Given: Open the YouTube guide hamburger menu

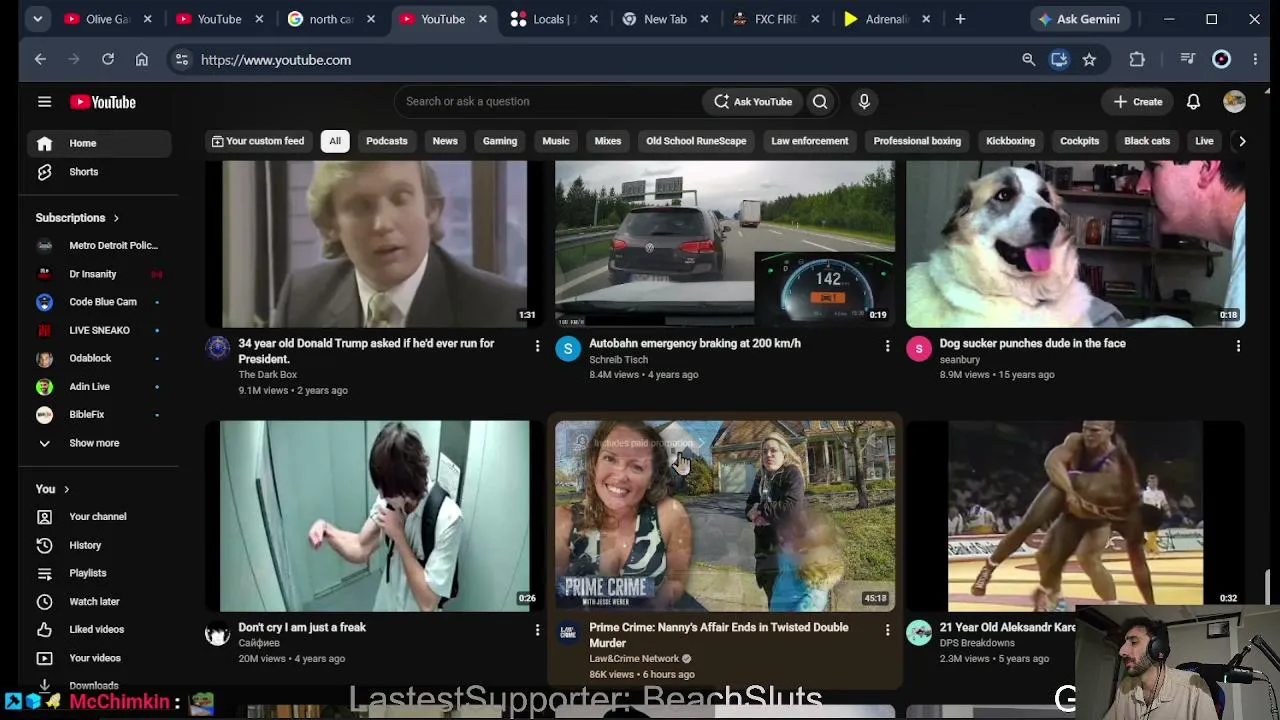Looking at the screenshot, I should tap(44, 101).
